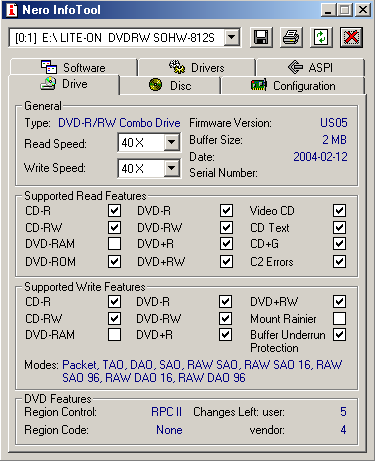
Task: Toggle the Video CD checkbox
Action: (x=339, y=211)
